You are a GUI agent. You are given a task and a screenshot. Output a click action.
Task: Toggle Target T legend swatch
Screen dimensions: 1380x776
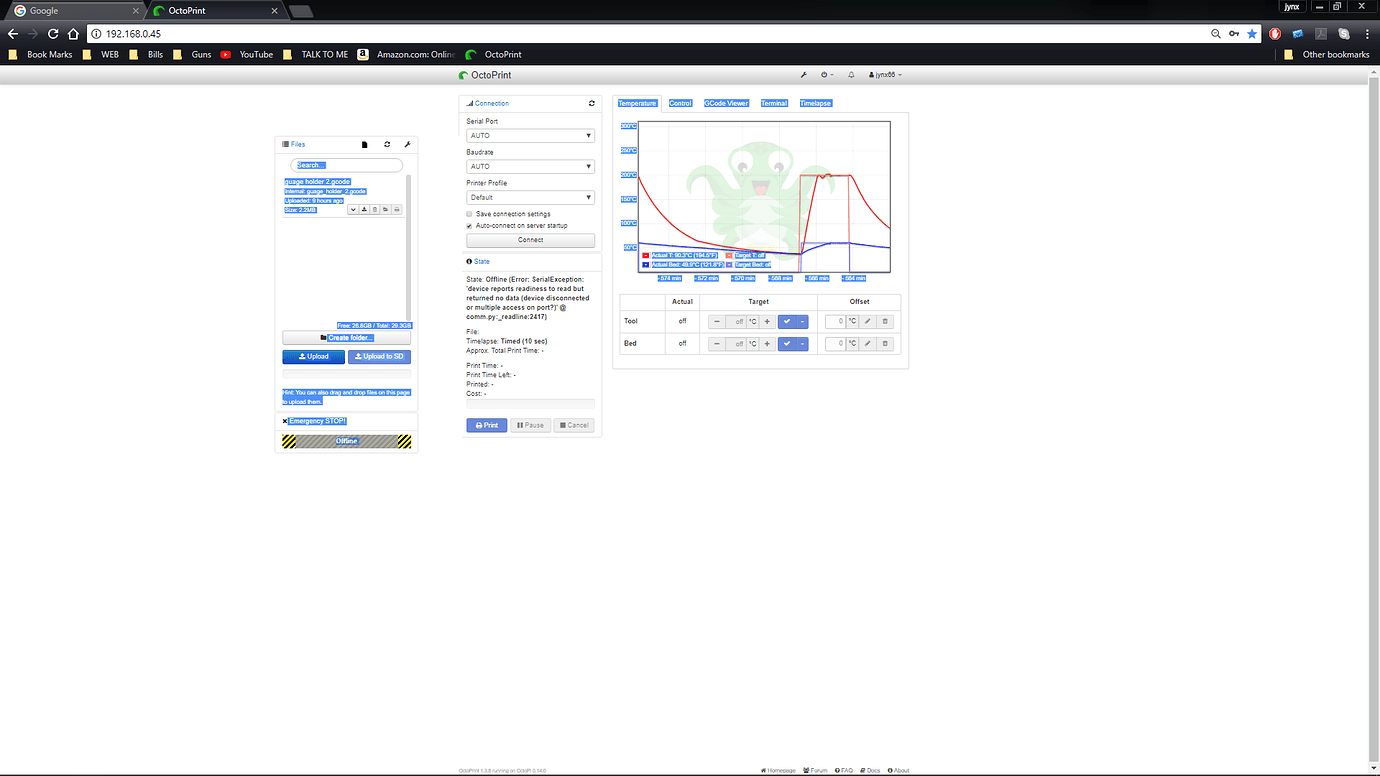[729, 256]
